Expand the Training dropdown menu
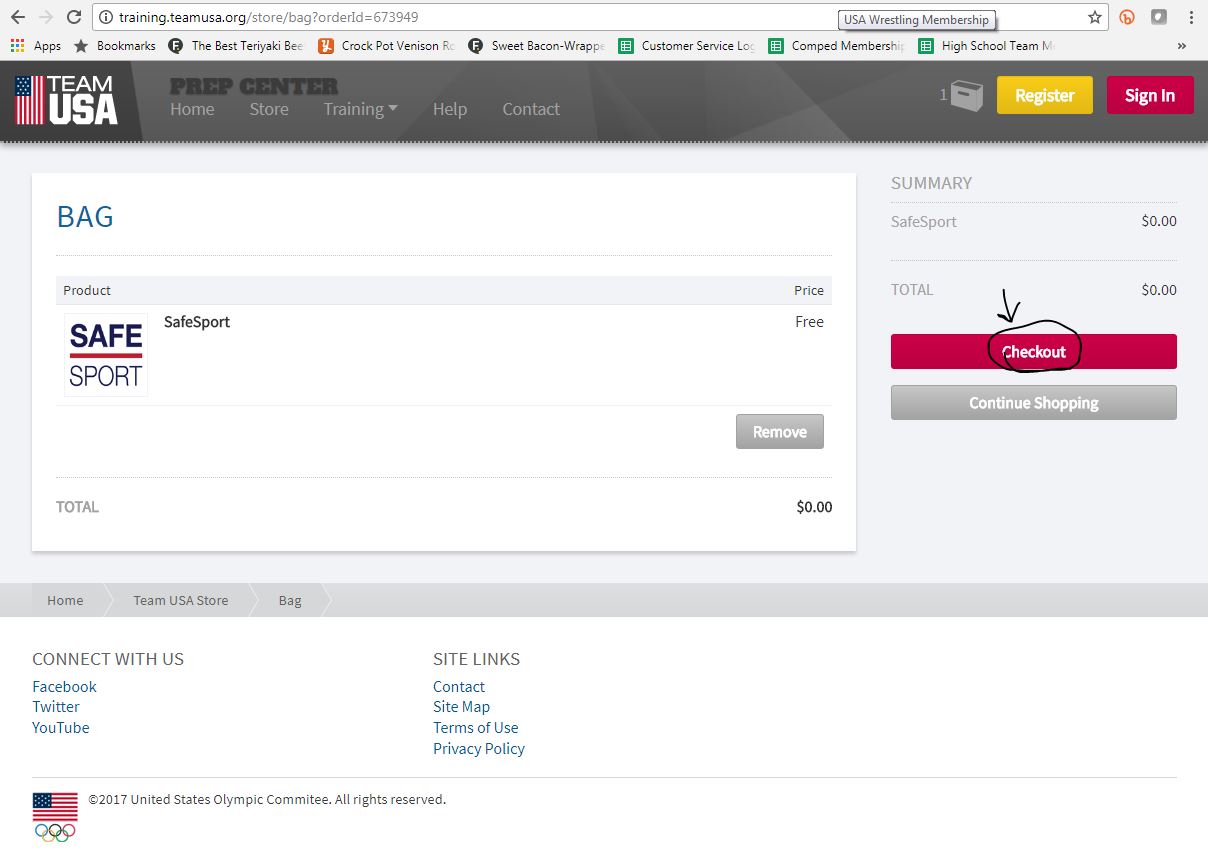 [360, 109]
